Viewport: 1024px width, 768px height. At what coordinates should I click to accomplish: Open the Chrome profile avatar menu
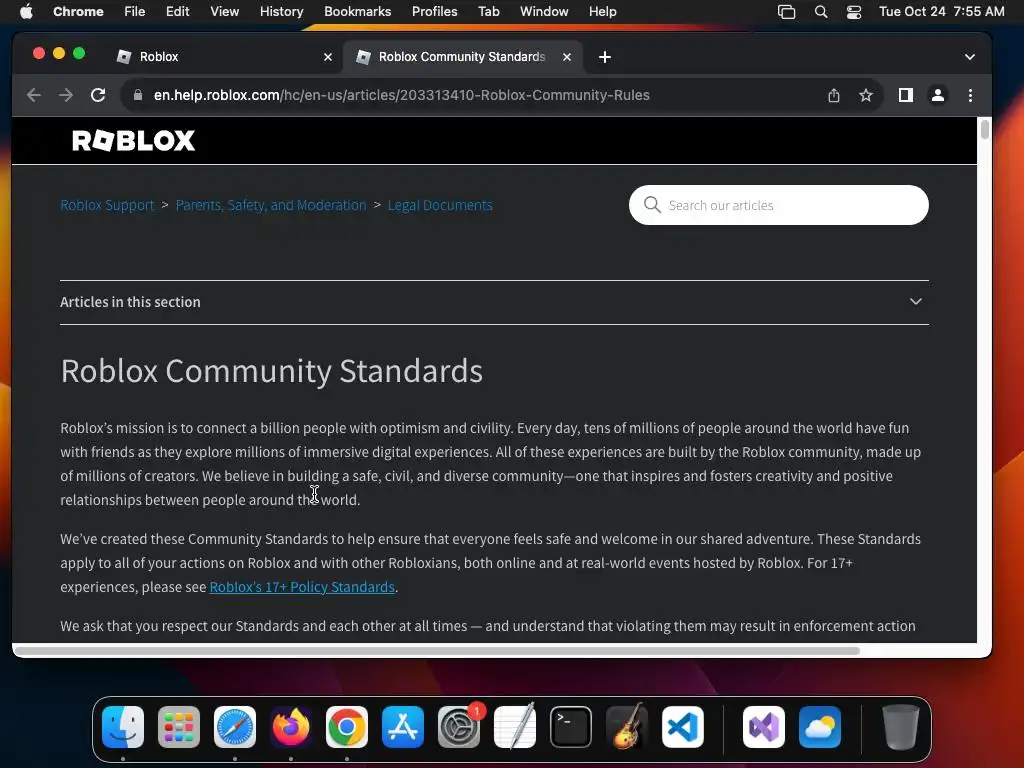(938, 95)
